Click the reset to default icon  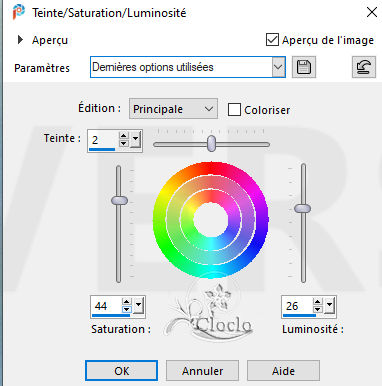pyautogui.click(x=364, y=67)
